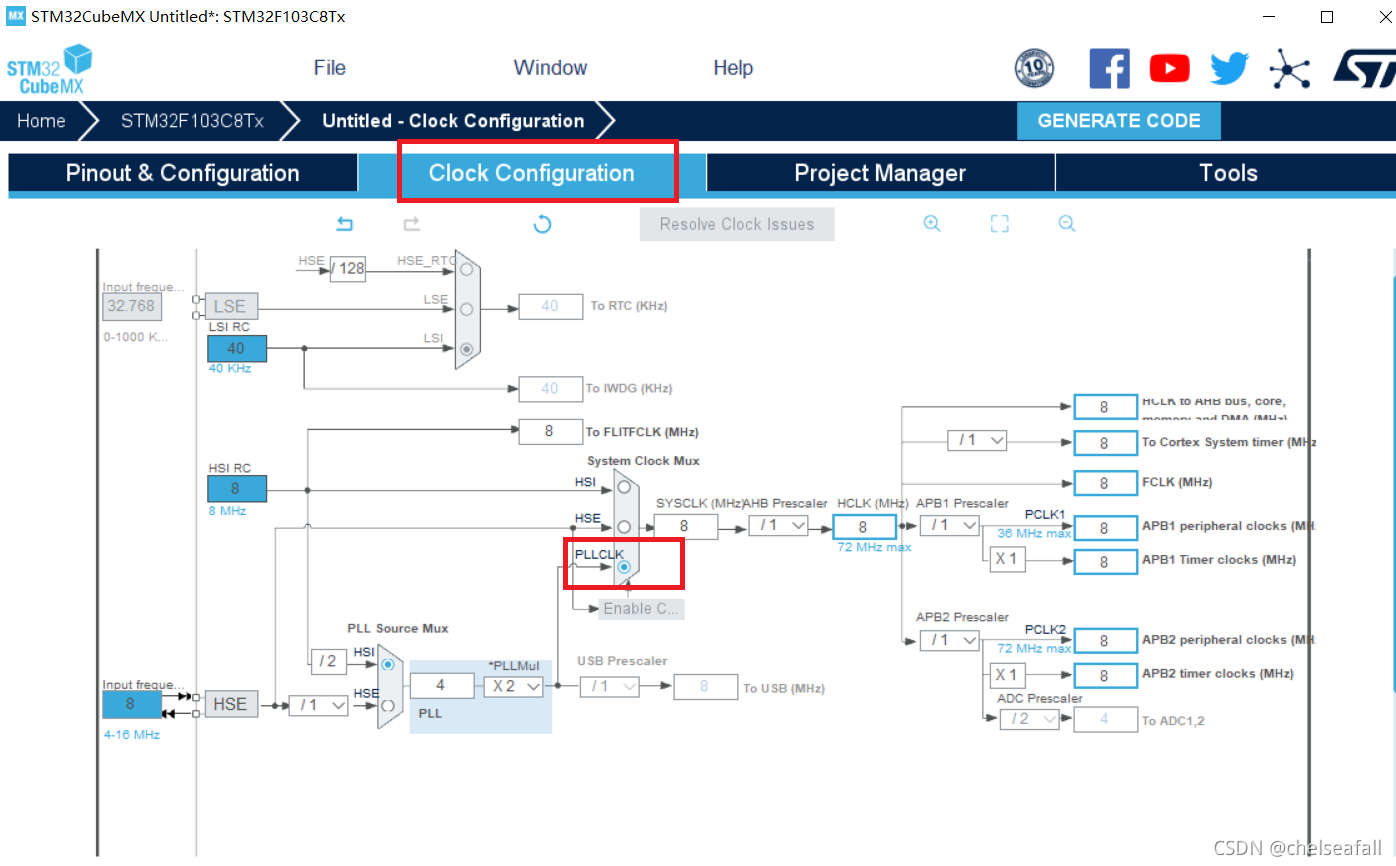Click the LSE block in diagram
Image resolution: width=1396 pixels, height=866 pixels.
(231, 306)
